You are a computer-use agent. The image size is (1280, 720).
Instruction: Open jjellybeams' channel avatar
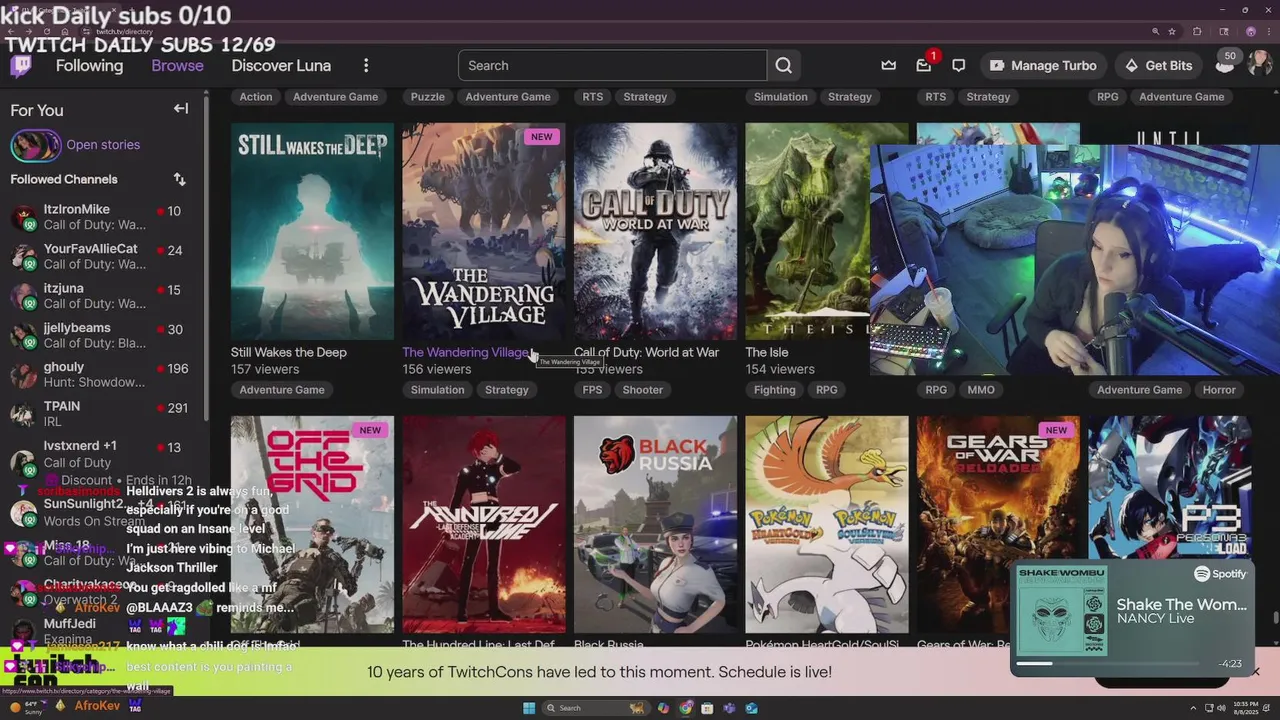click(x=24, y=335)
